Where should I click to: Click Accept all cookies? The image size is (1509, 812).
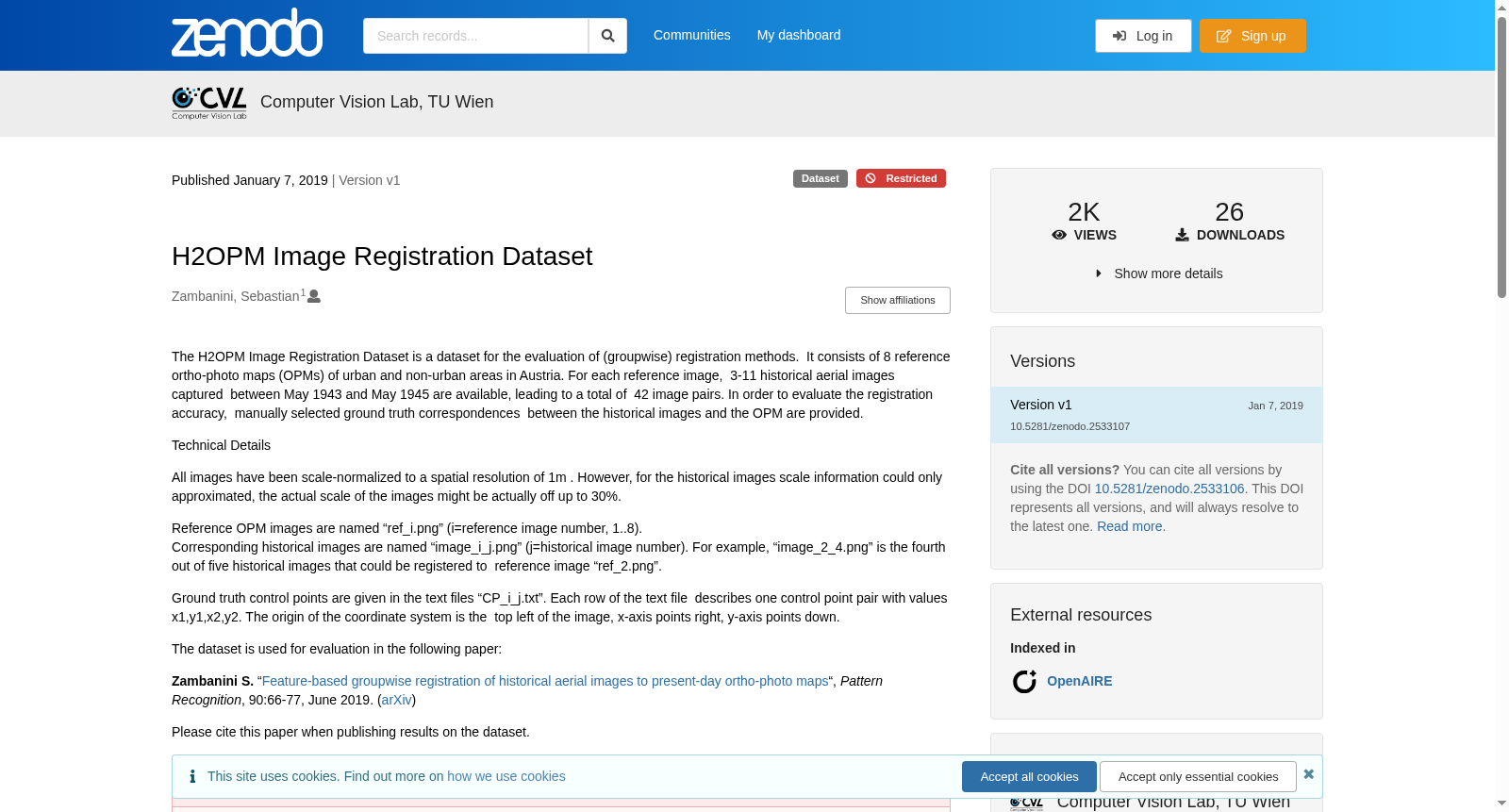pos(1029,776)
